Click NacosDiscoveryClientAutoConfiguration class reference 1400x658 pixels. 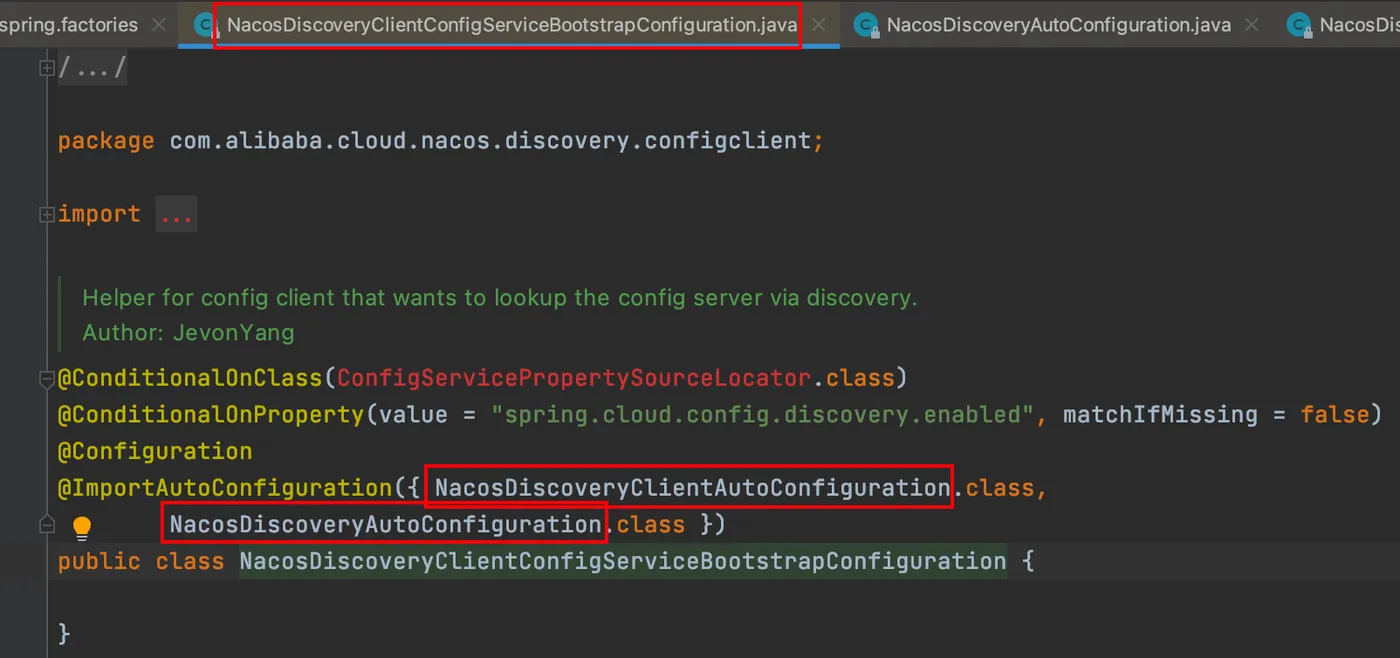point(691,488)
